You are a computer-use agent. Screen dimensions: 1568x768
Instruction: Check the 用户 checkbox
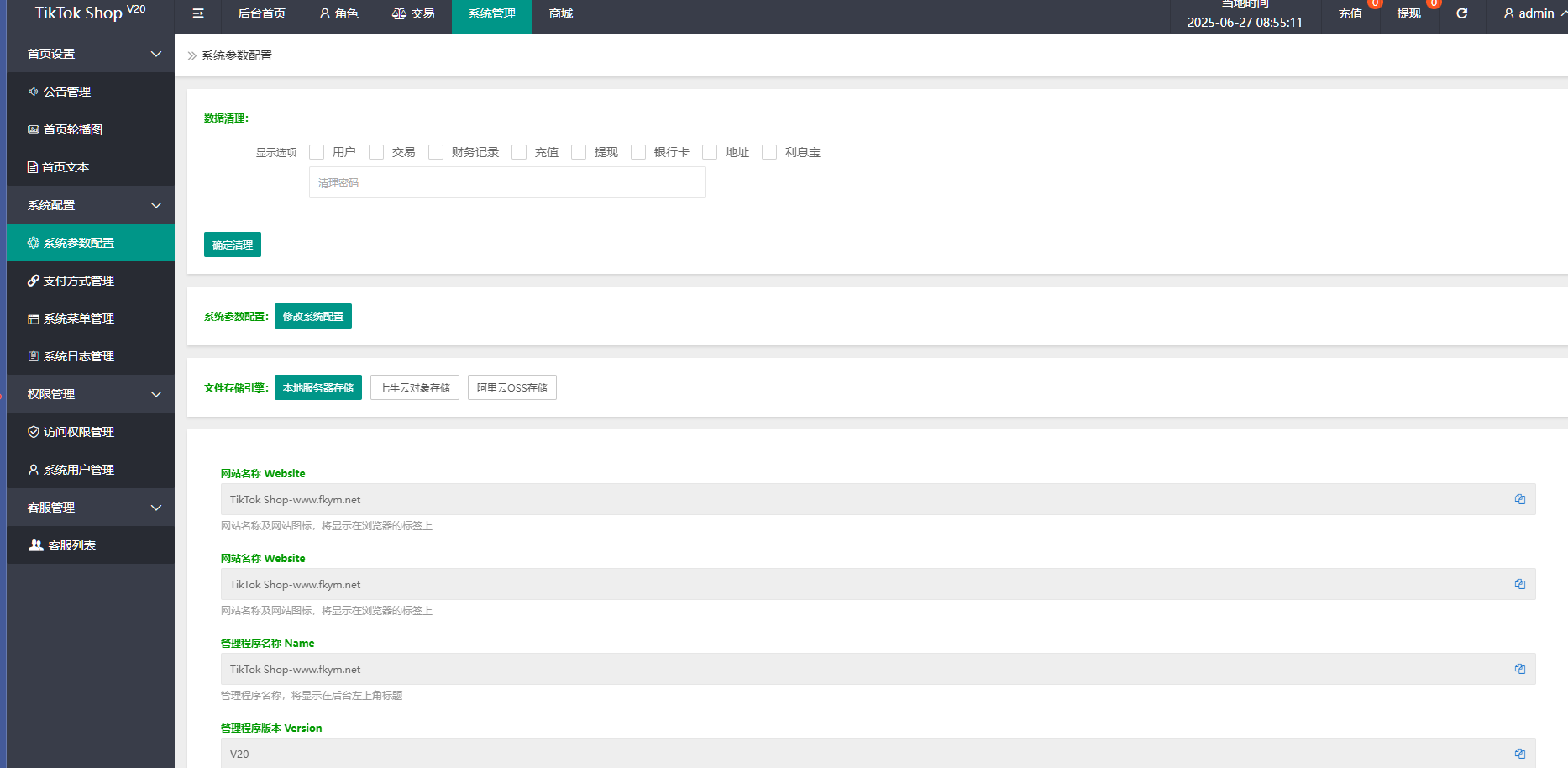click(317, 152)
